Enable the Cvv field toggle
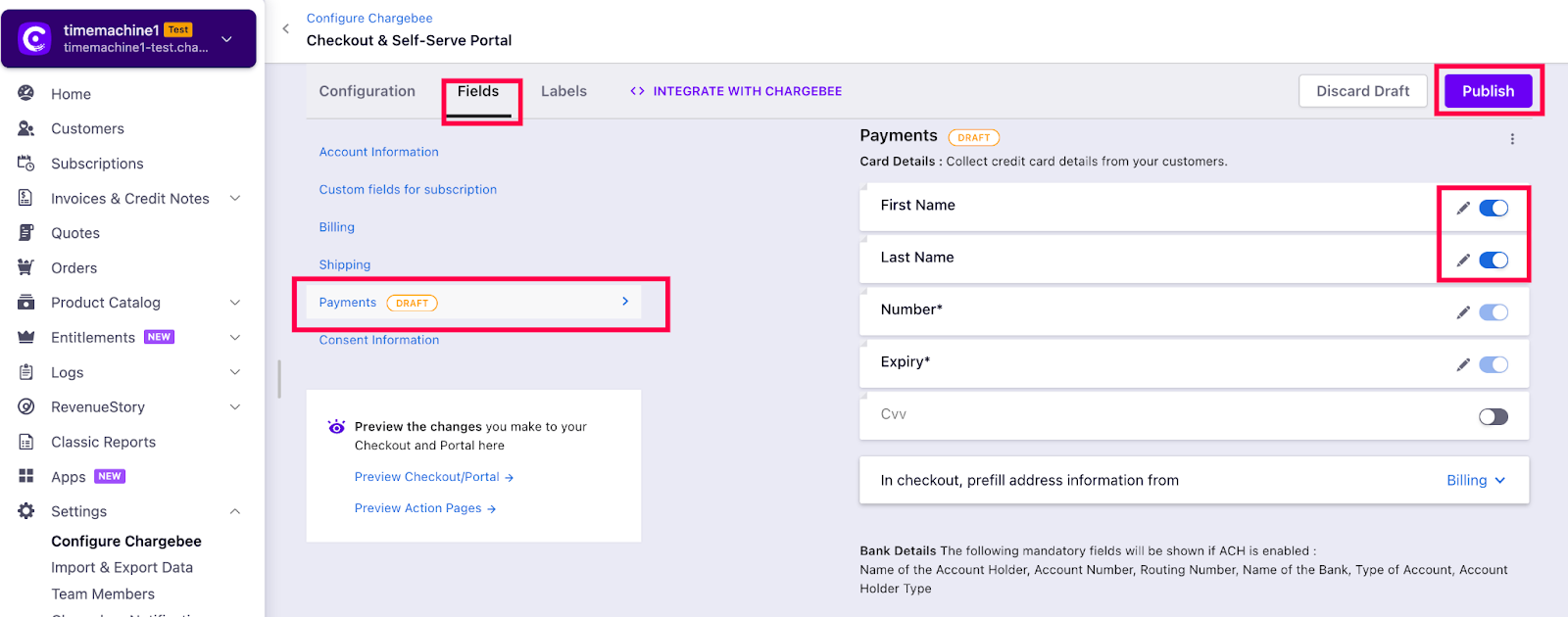The image size is (1568, 617). click(1494, 417)
